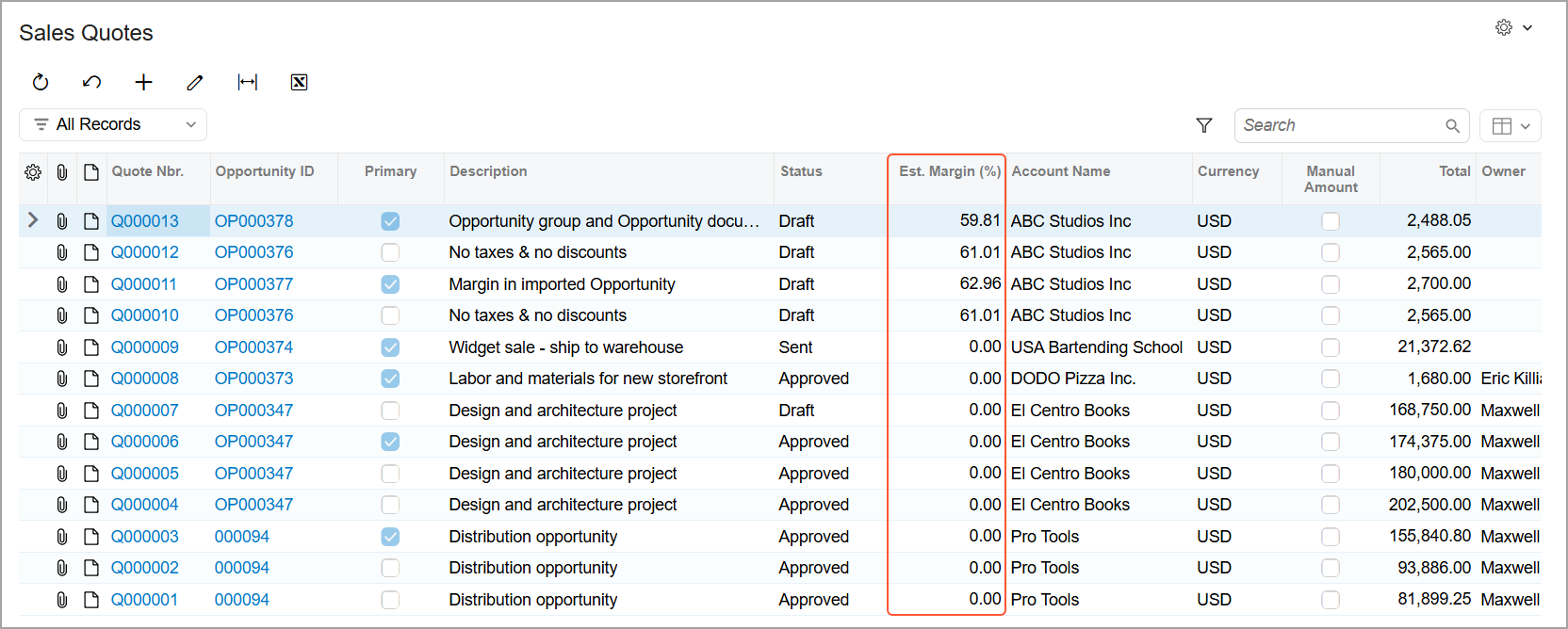Open quote link Q000001

pyautogui.click(x=144, y=600)
